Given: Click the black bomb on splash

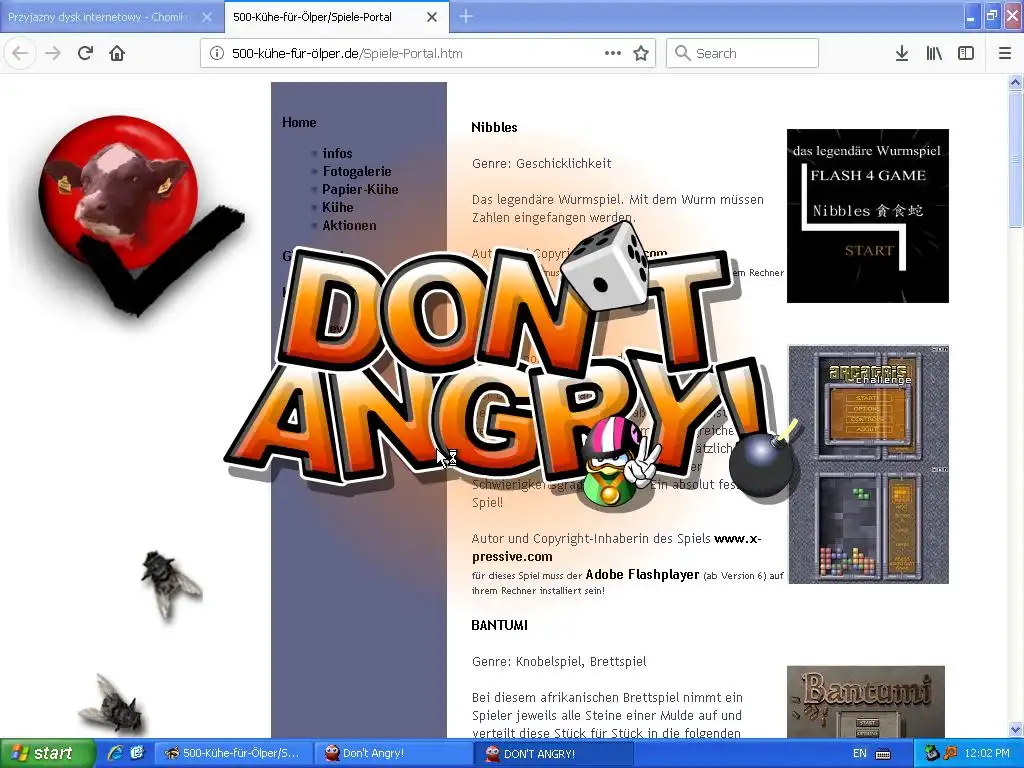Looking at the screenshot, I should click(761, 462).
